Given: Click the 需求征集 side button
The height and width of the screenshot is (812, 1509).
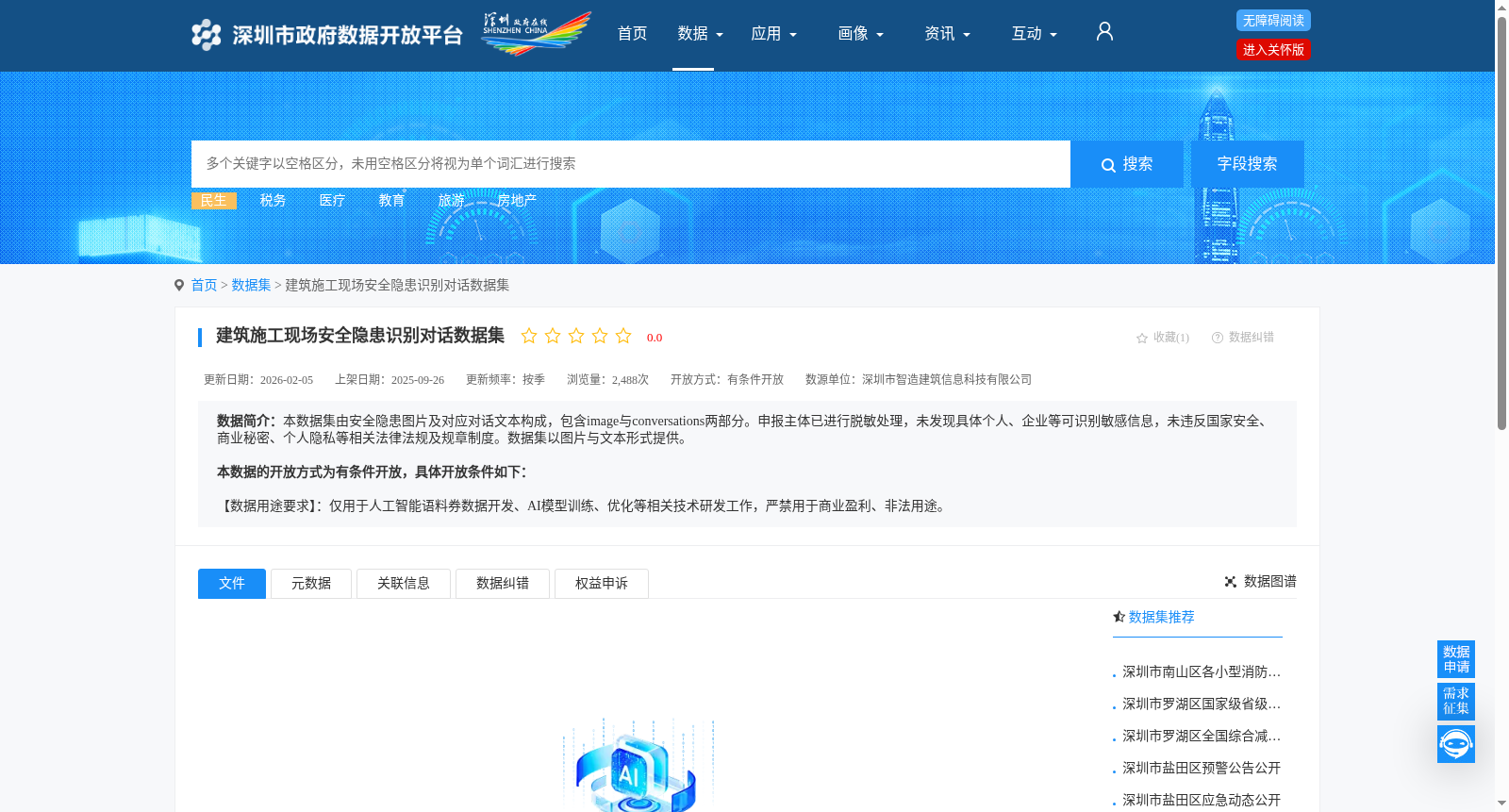Looking at the screenshot, I should (1456, 701).
